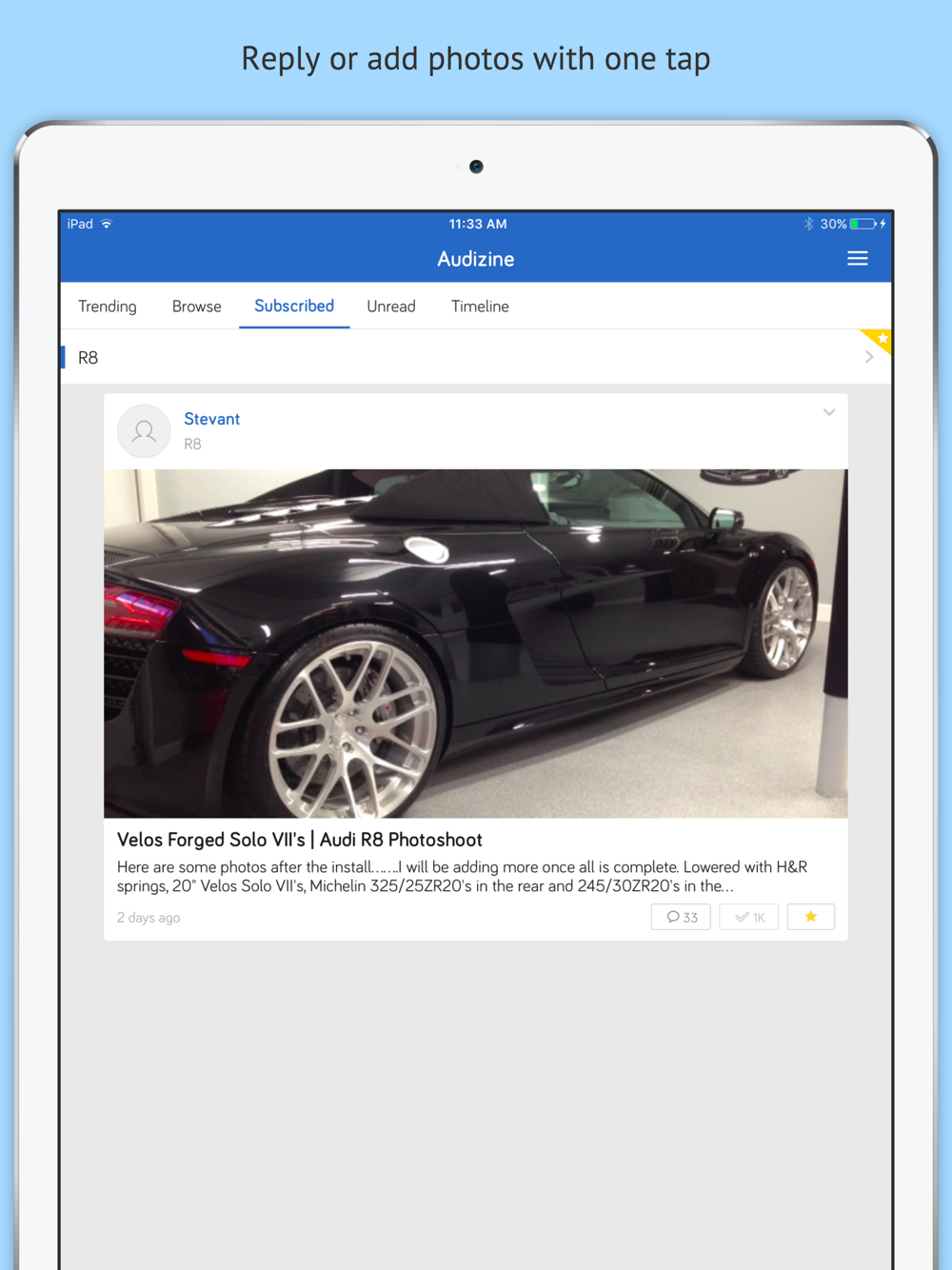Open the Unread tab
Viewport: 952px width, 1270px height.
[x=391, y=307]
